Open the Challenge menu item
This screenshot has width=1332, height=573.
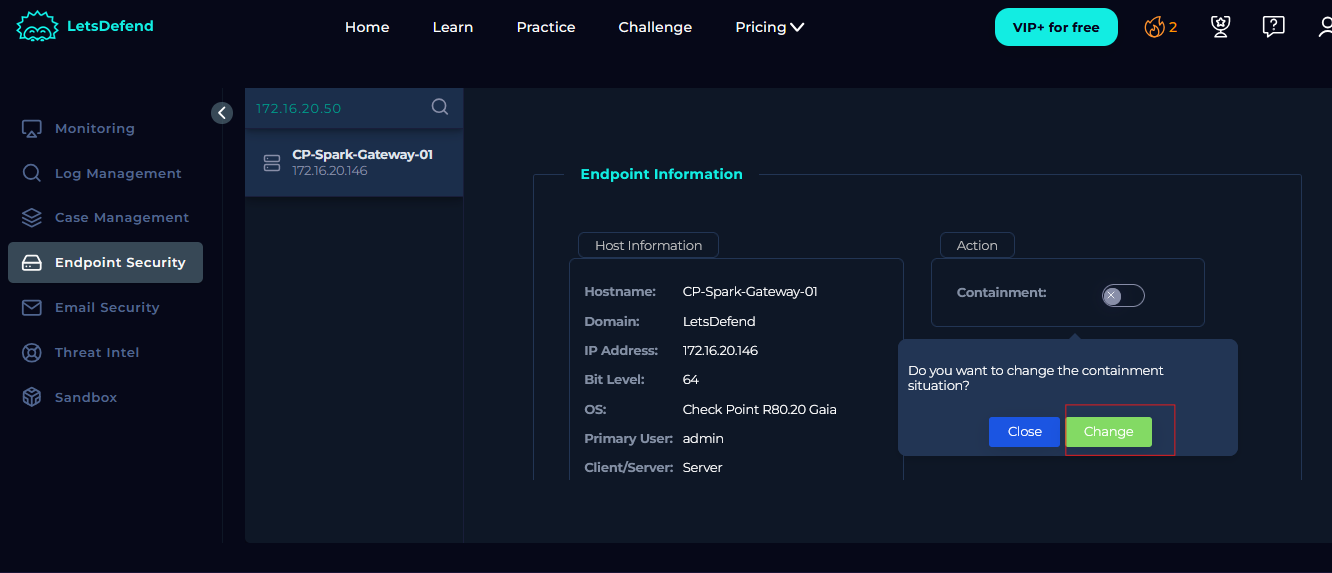tap(655, 27)
